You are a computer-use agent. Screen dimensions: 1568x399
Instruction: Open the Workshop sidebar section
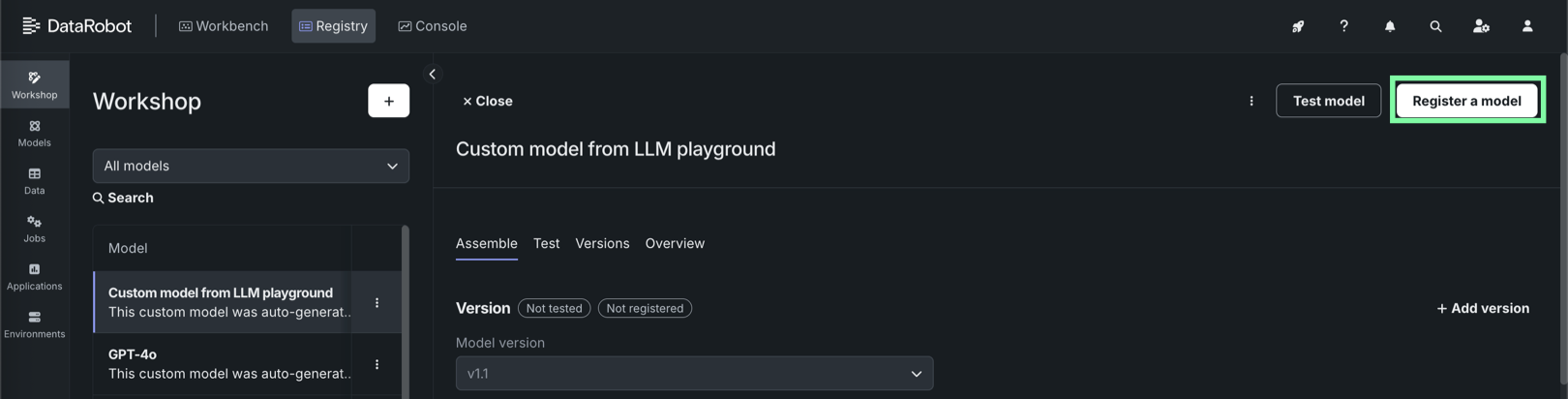(34, 84)
